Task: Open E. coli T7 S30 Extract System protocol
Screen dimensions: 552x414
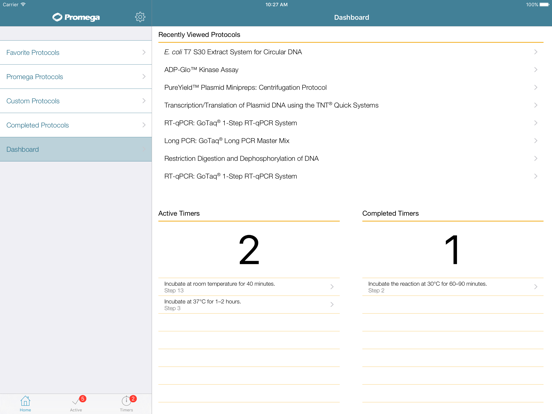Action: click(351, 52)
